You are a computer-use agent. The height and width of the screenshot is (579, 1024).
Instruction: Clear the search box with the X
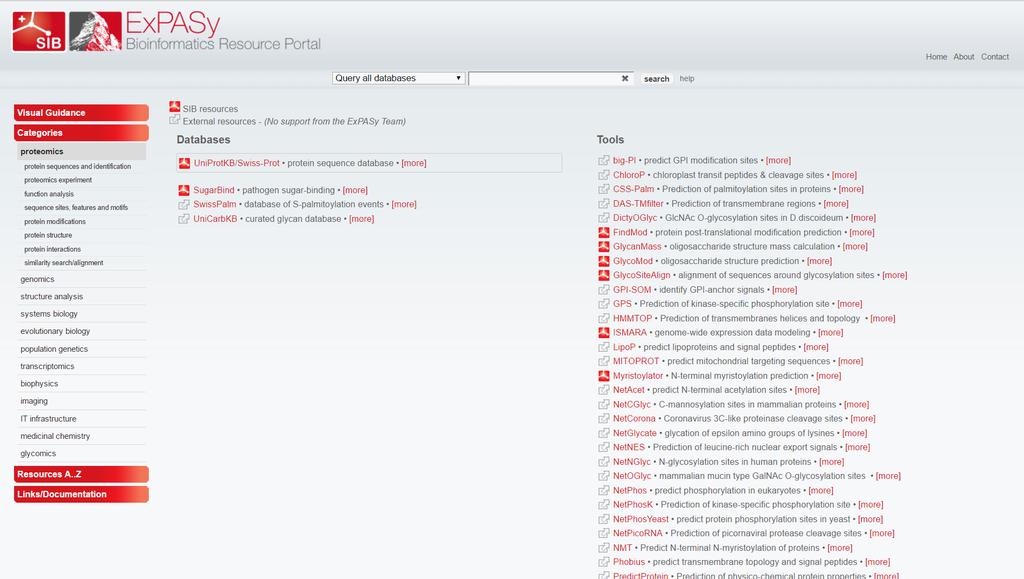pyautogui.click(x=625, y=78)
